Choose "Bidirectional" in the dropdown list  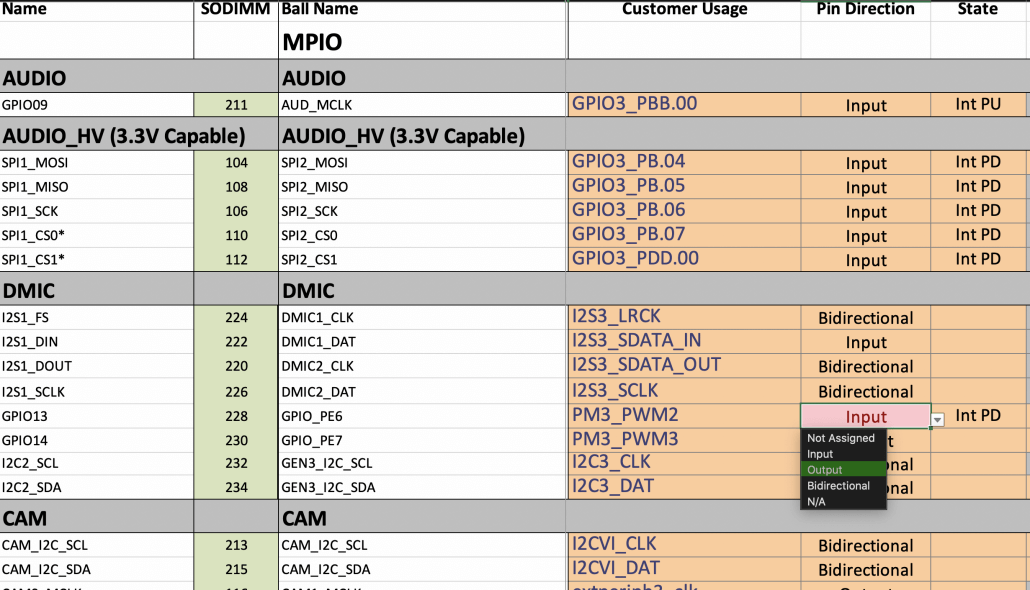click(x=843, y=486)
